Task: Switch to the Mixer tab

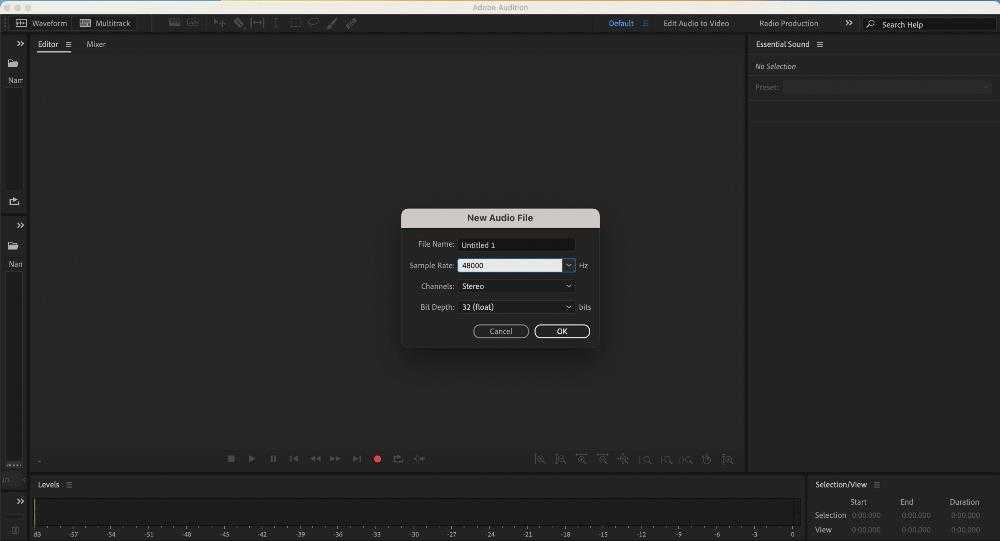Action: point(96,44)
